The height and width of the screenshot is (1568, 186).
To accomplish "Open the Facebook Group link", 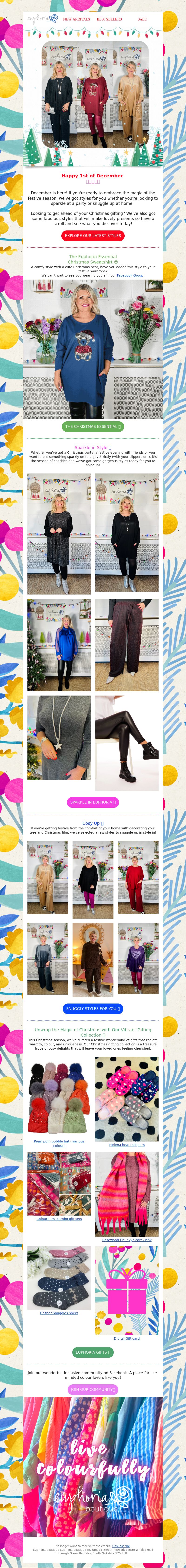I will pyautogui.click(x=130, y=275).
